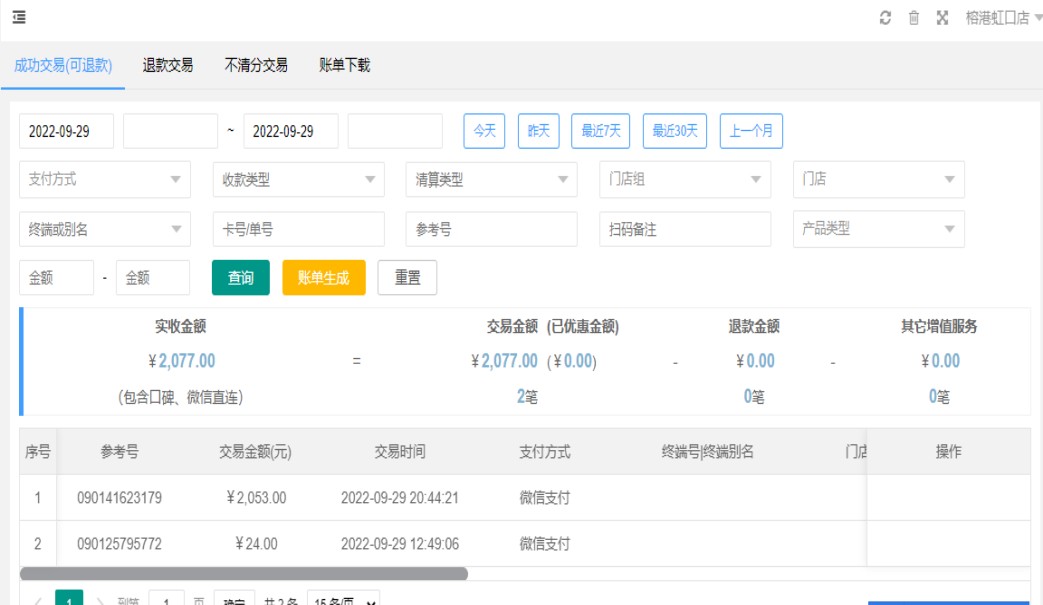Collapse the sidebar menu icon
Screen dimensions: 1043x605
tap(19, 17)
